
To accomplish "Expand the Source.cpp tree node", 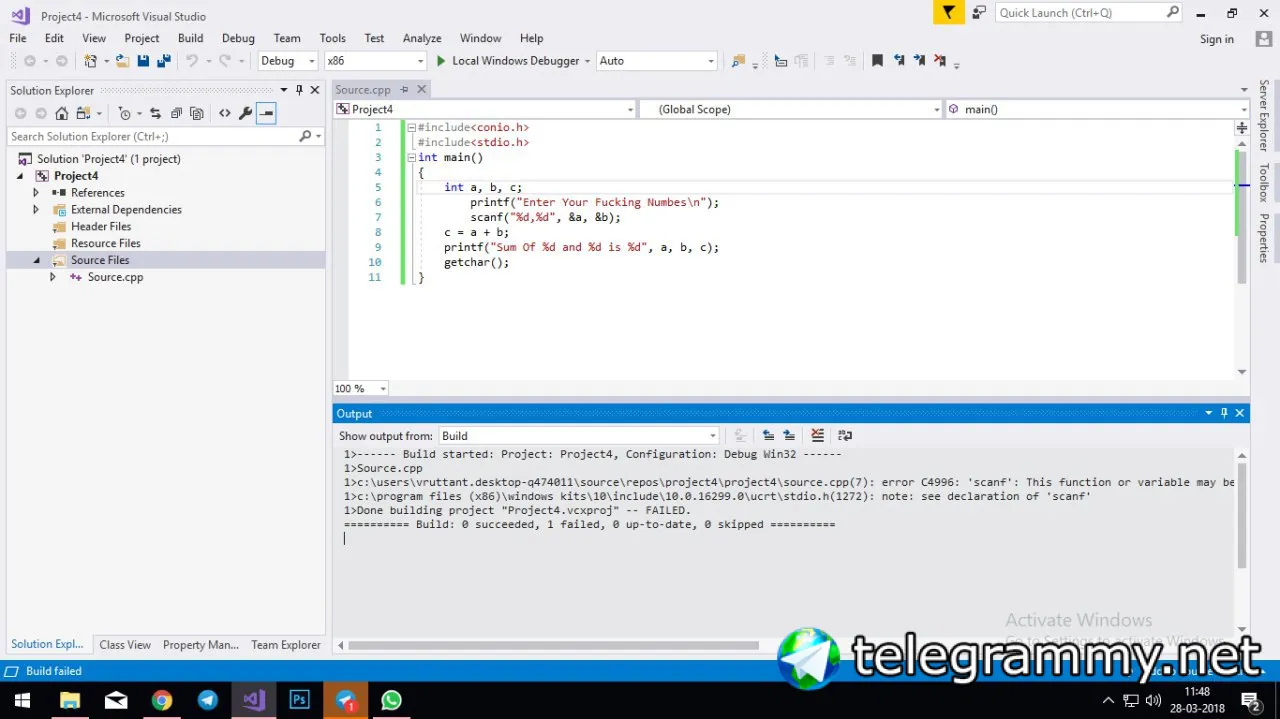I will pos(53,277).
